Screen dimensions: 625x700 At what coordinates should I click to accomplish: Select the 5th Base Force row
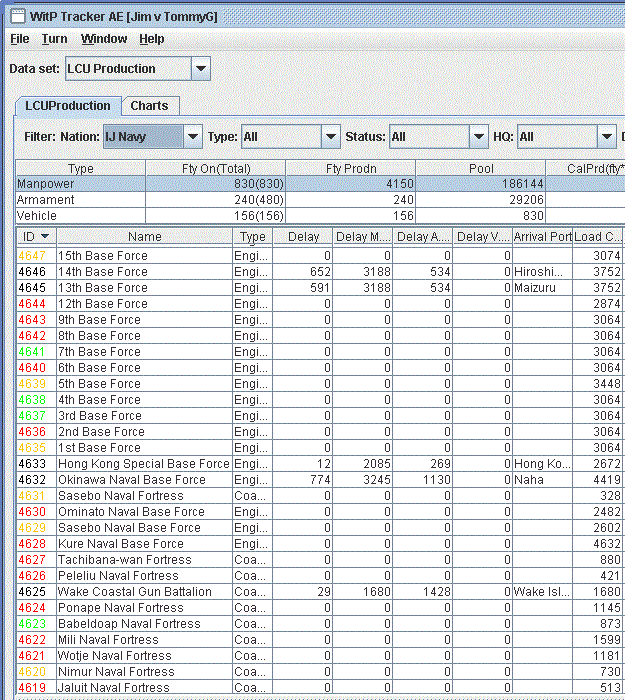coord(321,383)
